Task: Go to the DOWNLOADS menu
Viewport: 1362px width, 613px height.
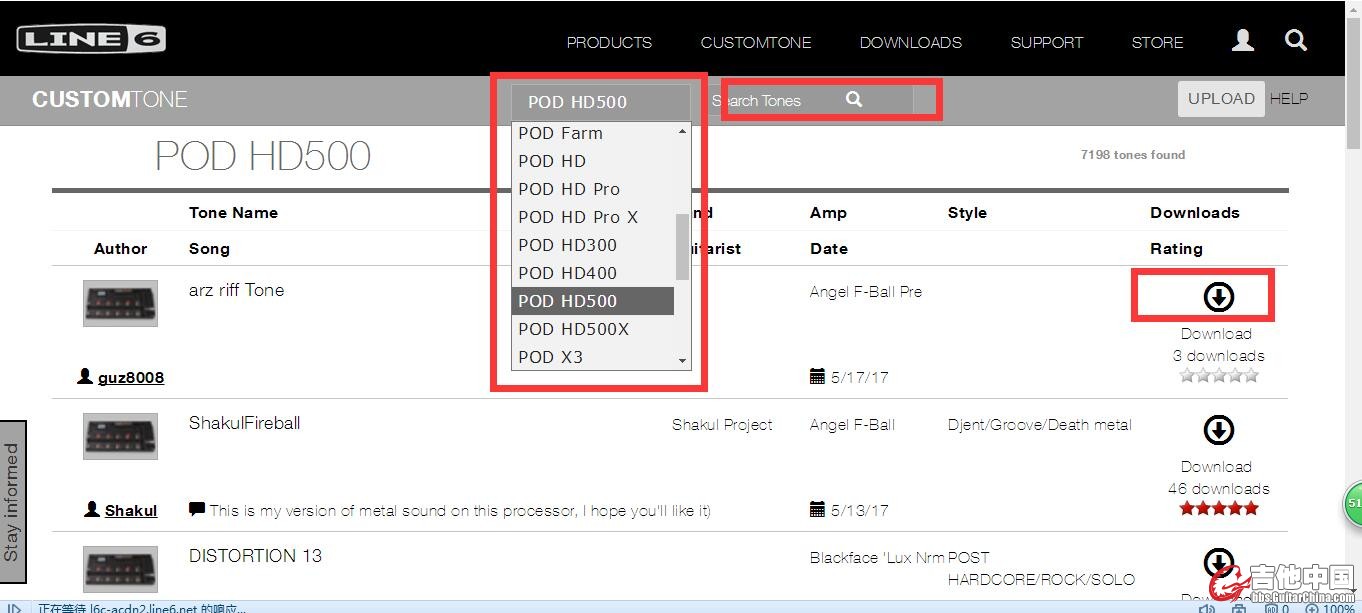Action: [x=910, y=43]
